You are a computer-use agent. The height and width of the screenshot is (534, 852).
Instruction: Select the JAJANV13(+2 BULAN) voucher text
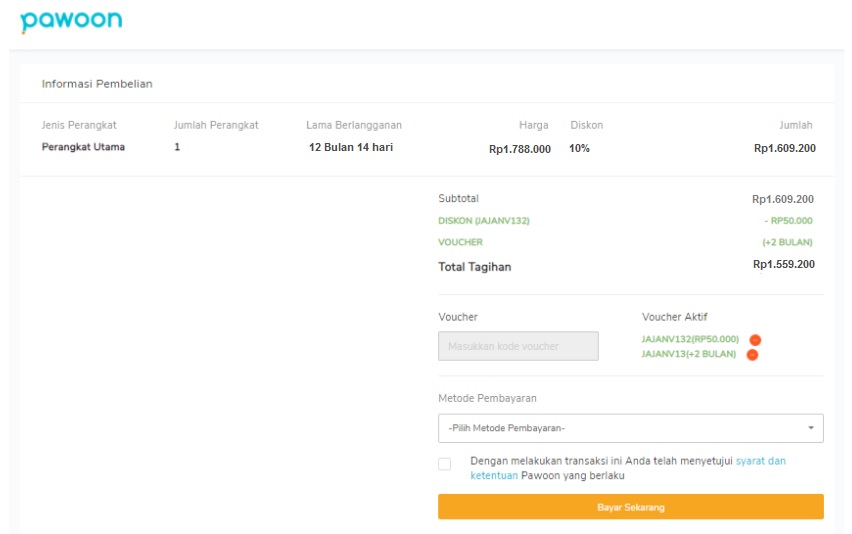point(688,354)
